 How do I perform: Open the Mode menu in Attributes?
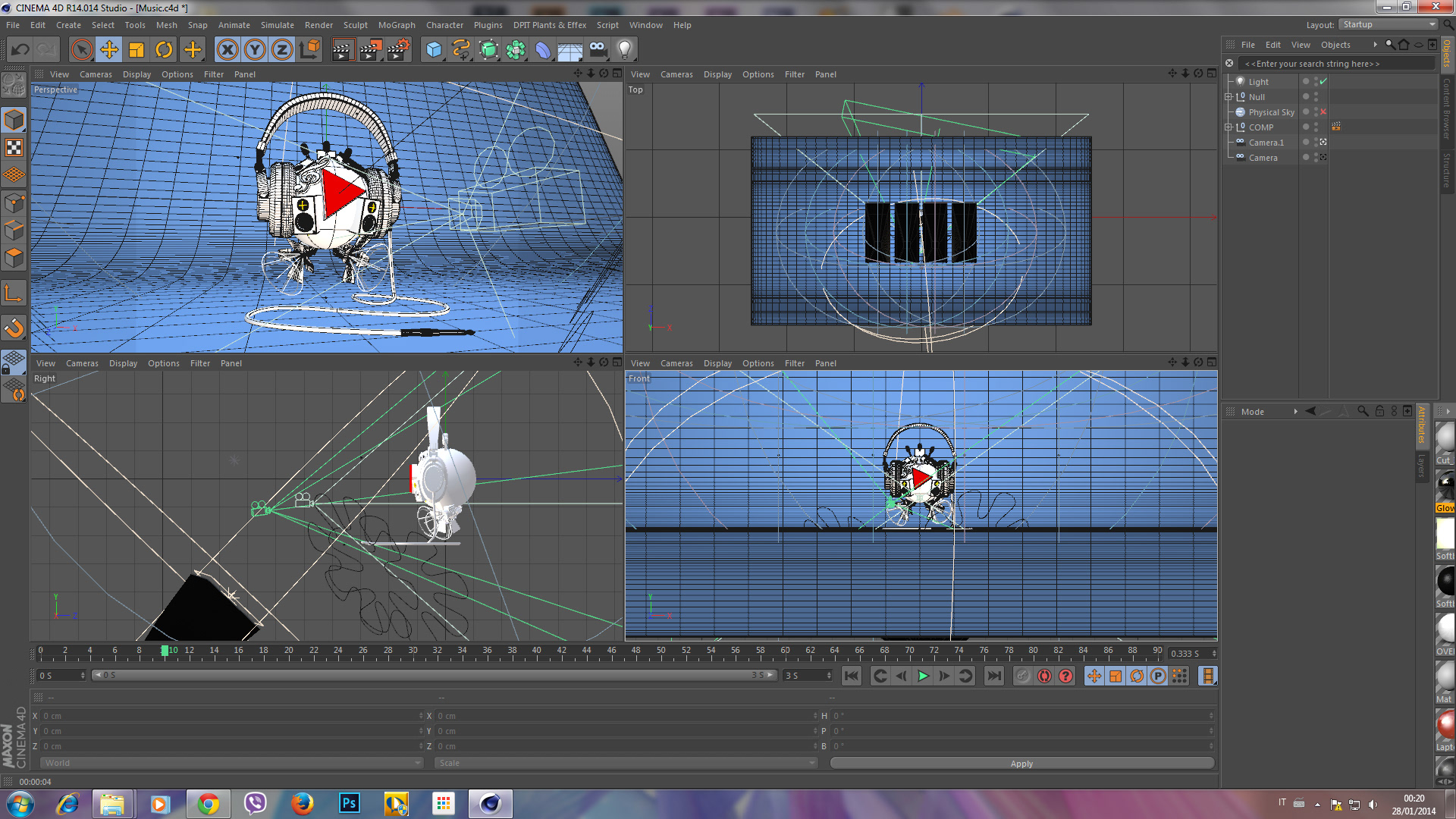(x=1252, y=412)
